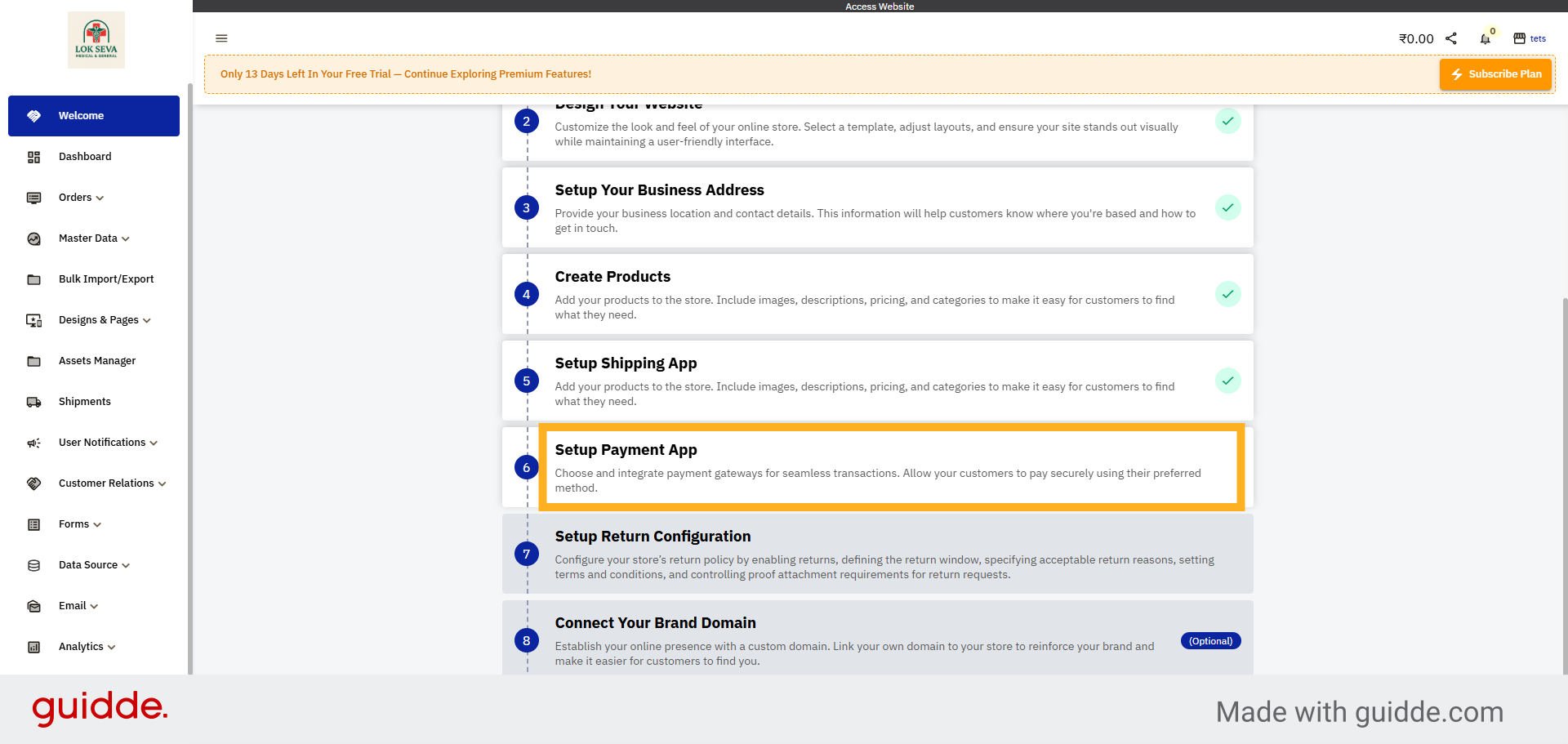Click the Customer Relations icon
Image resolution: width=1568 pixels, height=744 pixels.
tap(33, 483)
